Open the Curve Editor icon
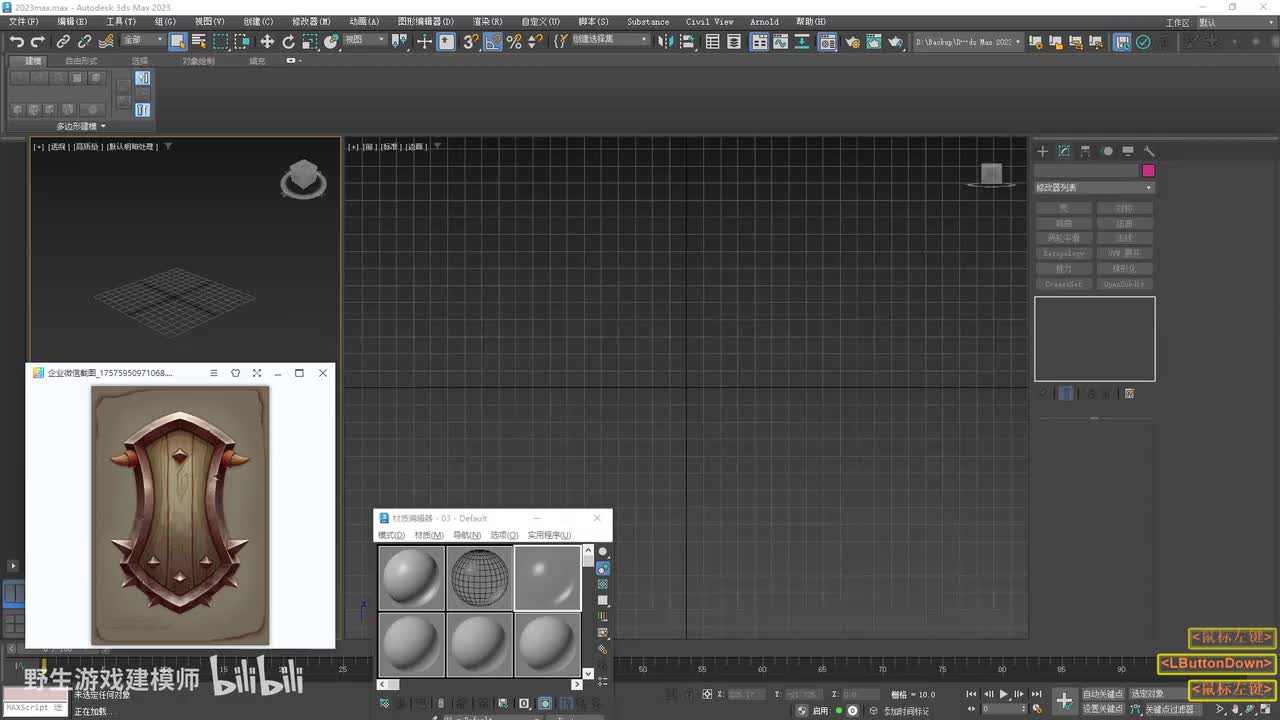Image resolution: width=1280 pixels, height=720 pixels. pyautogui.click(x=782, y=41)
